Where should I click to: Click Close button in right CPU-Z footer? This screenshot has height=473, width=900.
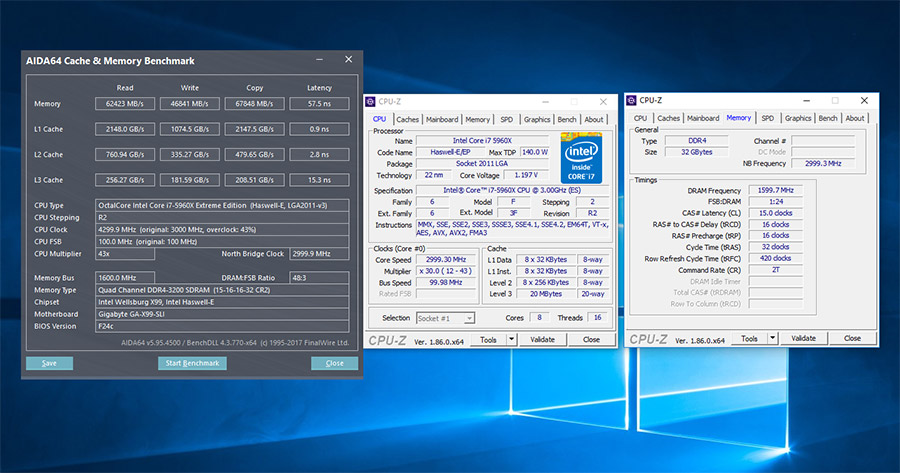(852, 339)
